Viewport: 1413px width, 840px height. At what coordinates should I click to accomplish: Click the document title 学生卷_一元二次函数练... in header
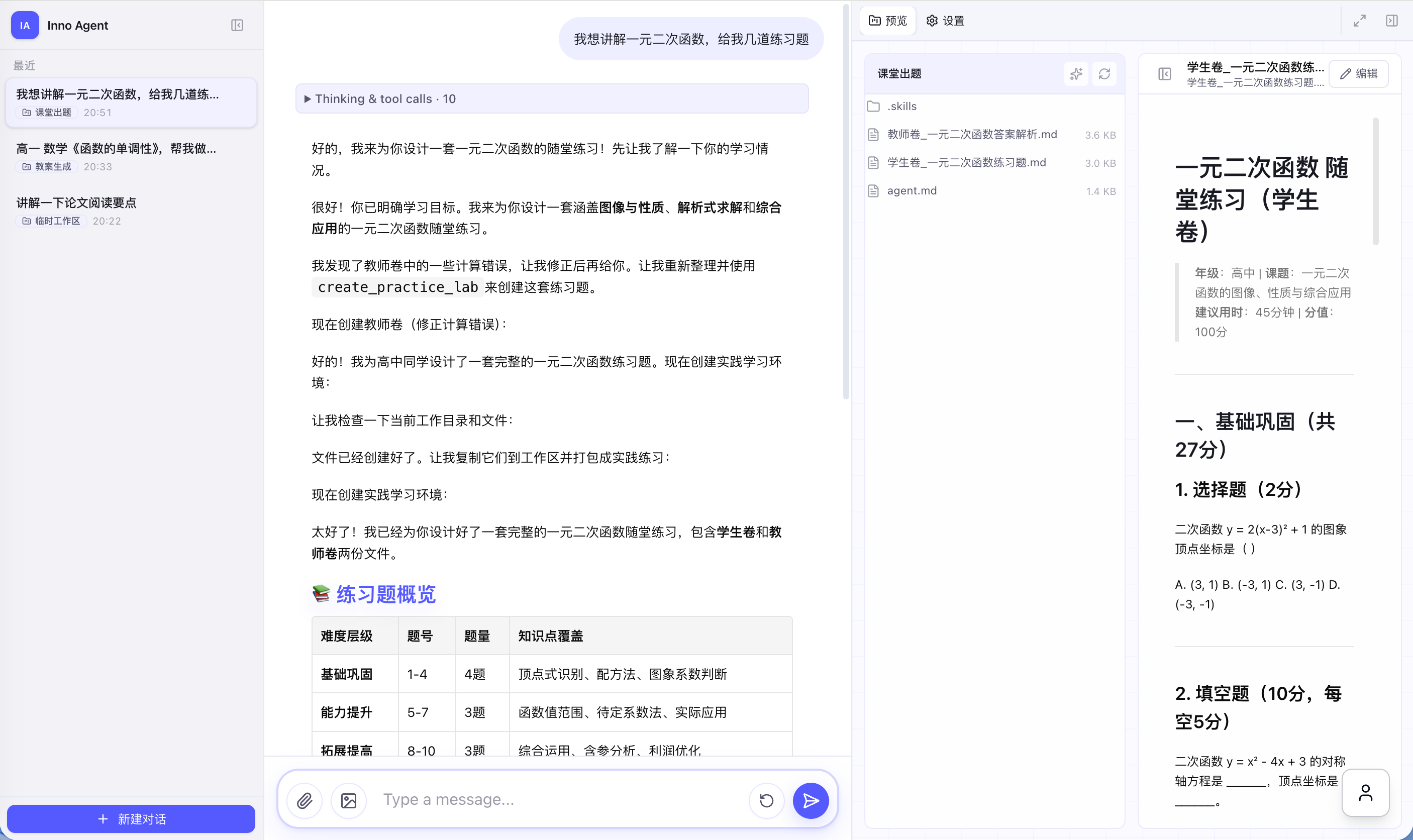click(1255, 67)
